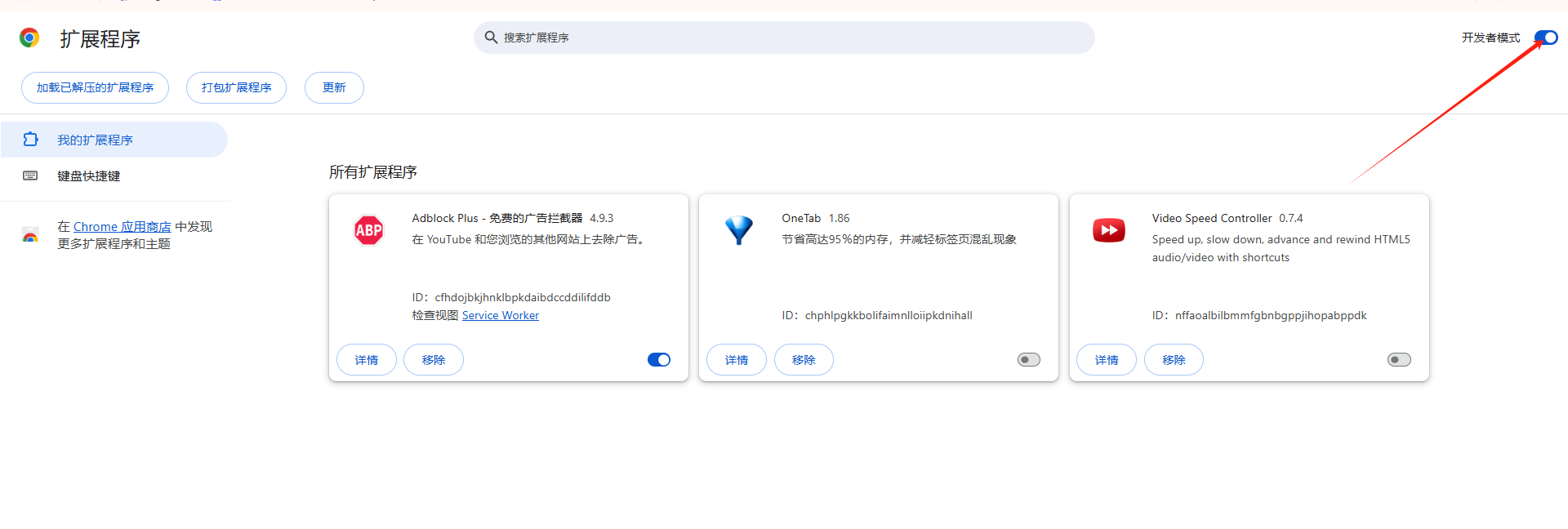Image resolution: width=1568 pixels, height=529 pixels.
Task: Click the puzzle icon beside 我的扩展程序
Action: coord(31,140)
